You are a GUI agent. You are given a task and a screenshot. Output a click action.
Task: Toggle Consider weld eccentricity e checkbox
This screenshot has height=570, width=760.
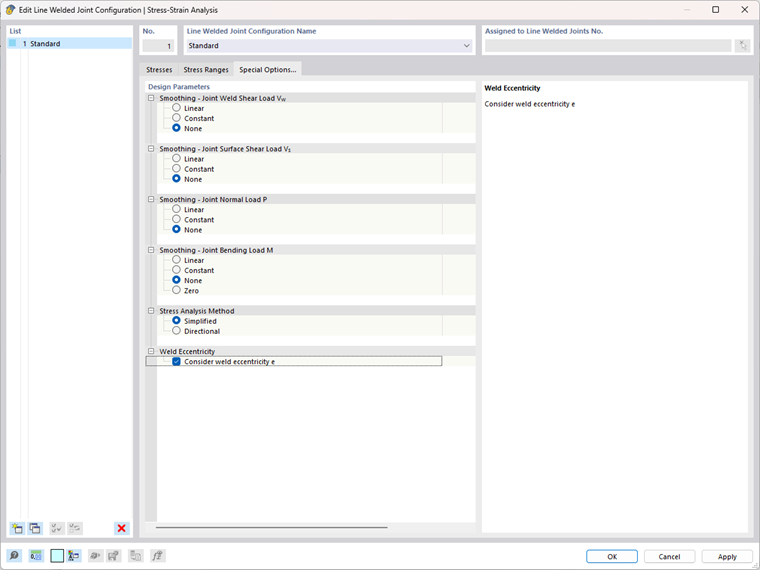point(176,362)
